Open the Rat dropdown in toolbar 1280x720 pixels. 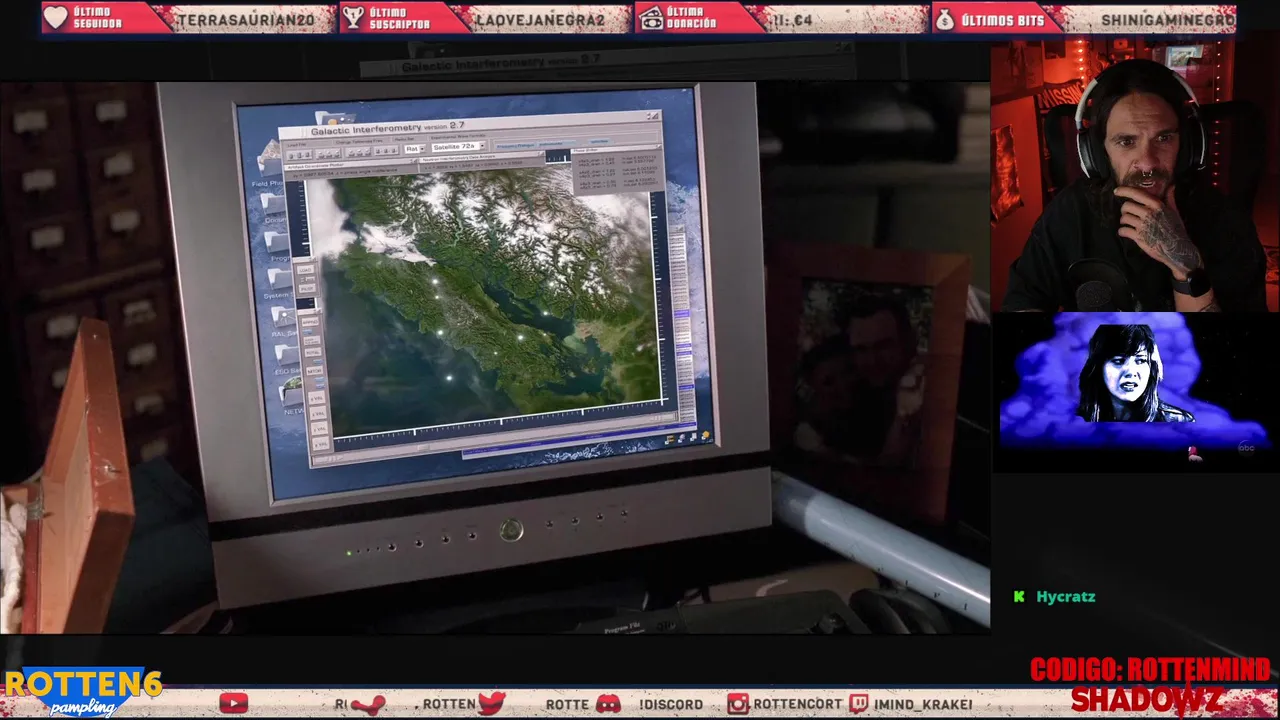pyautogui.click(x=414, y=149)
